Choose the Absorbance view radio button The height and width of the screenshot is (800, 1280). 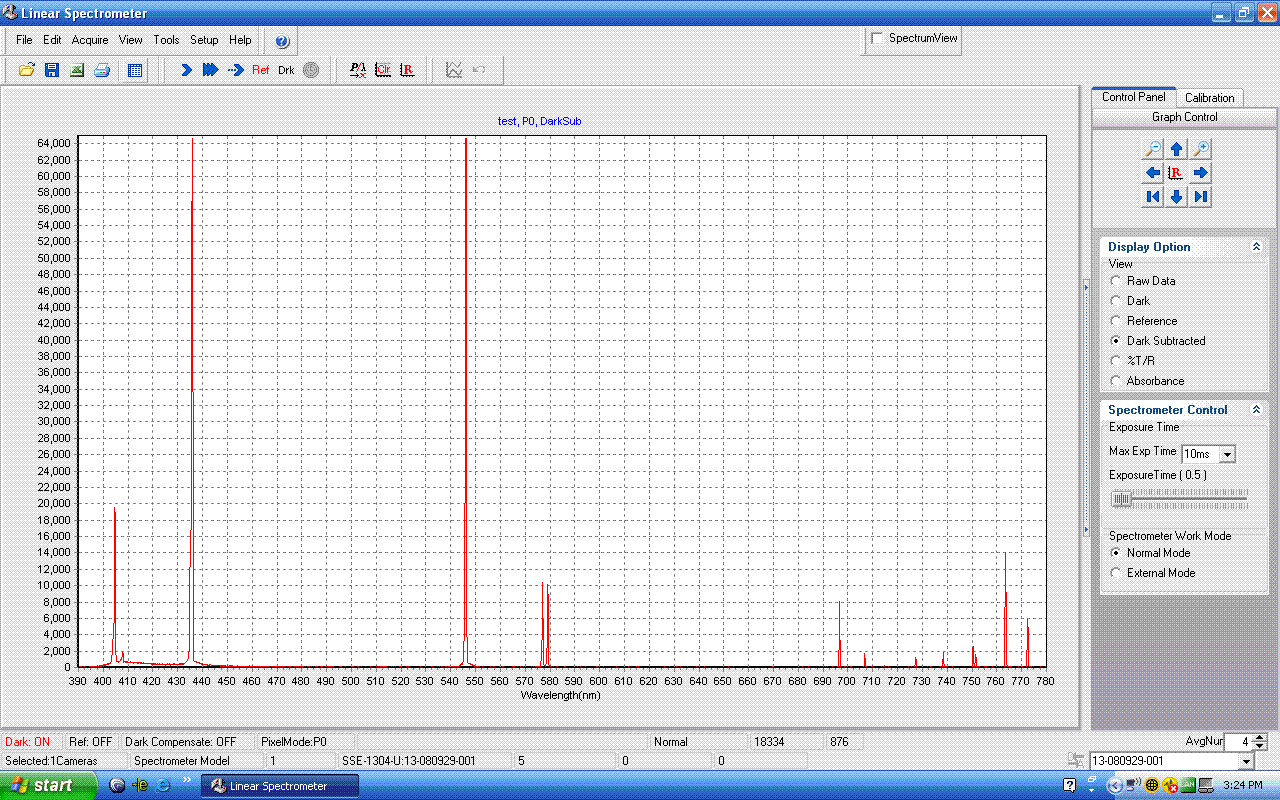[x=1117, y=381]
